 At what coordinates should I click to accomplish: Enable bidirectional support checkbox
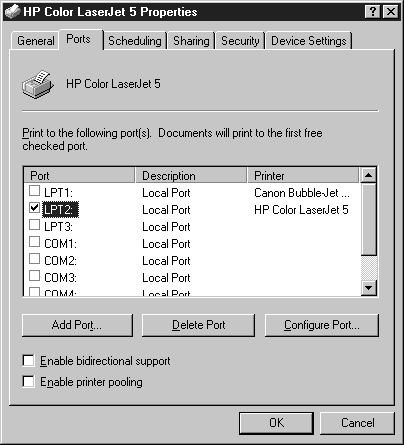point(28,361)
